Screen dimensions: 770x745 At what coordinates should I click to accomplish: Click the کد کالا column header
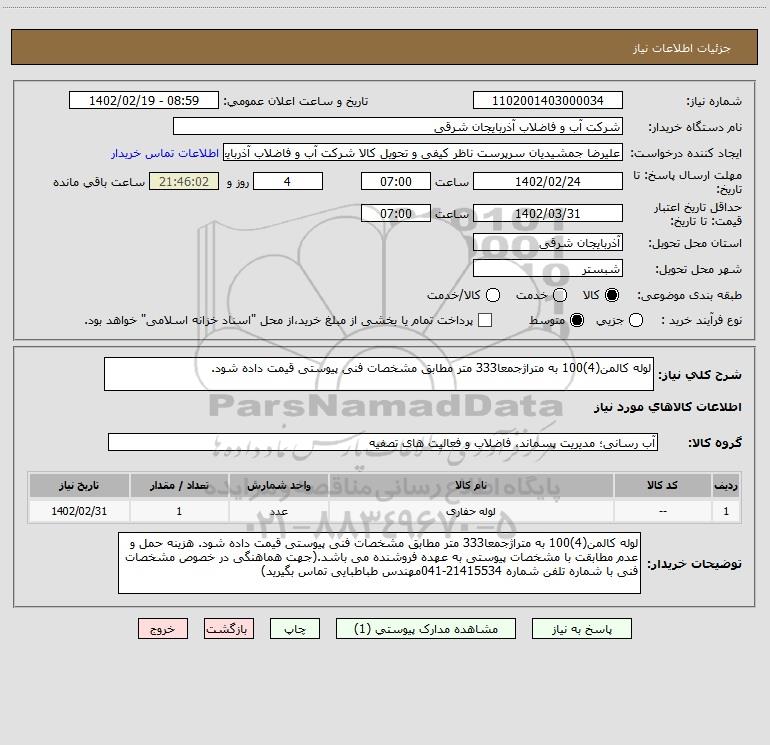point(662,485)
